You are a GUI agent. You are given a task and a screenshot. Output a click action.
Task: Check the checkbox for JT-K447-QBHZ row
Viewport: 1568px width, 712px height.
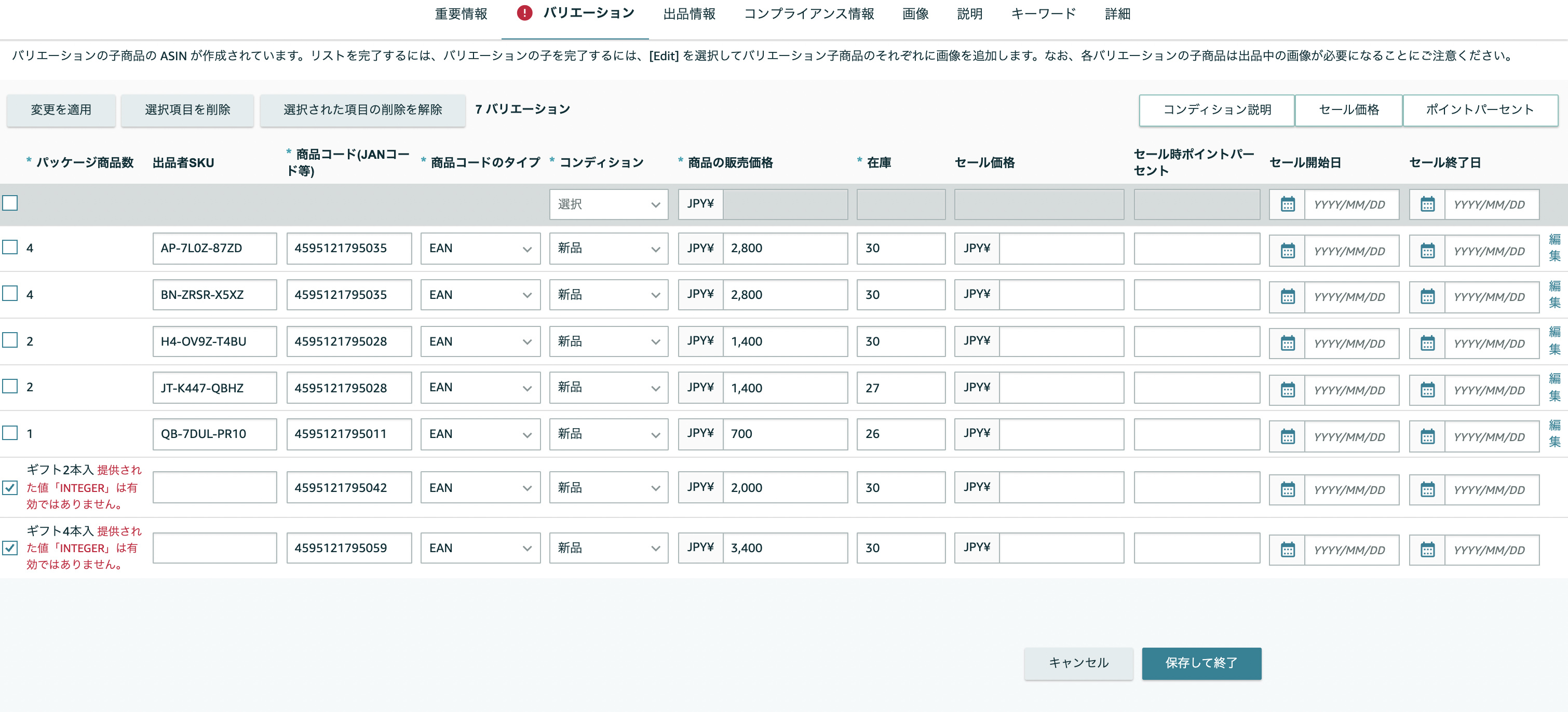(x=10, y=387)
